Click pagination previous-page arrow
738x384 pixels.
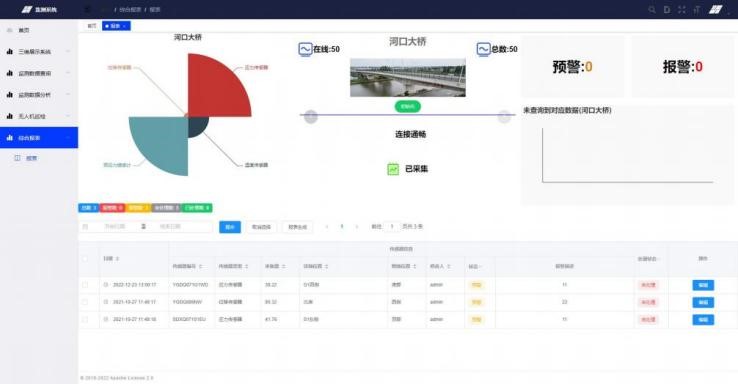pos(327,227)
